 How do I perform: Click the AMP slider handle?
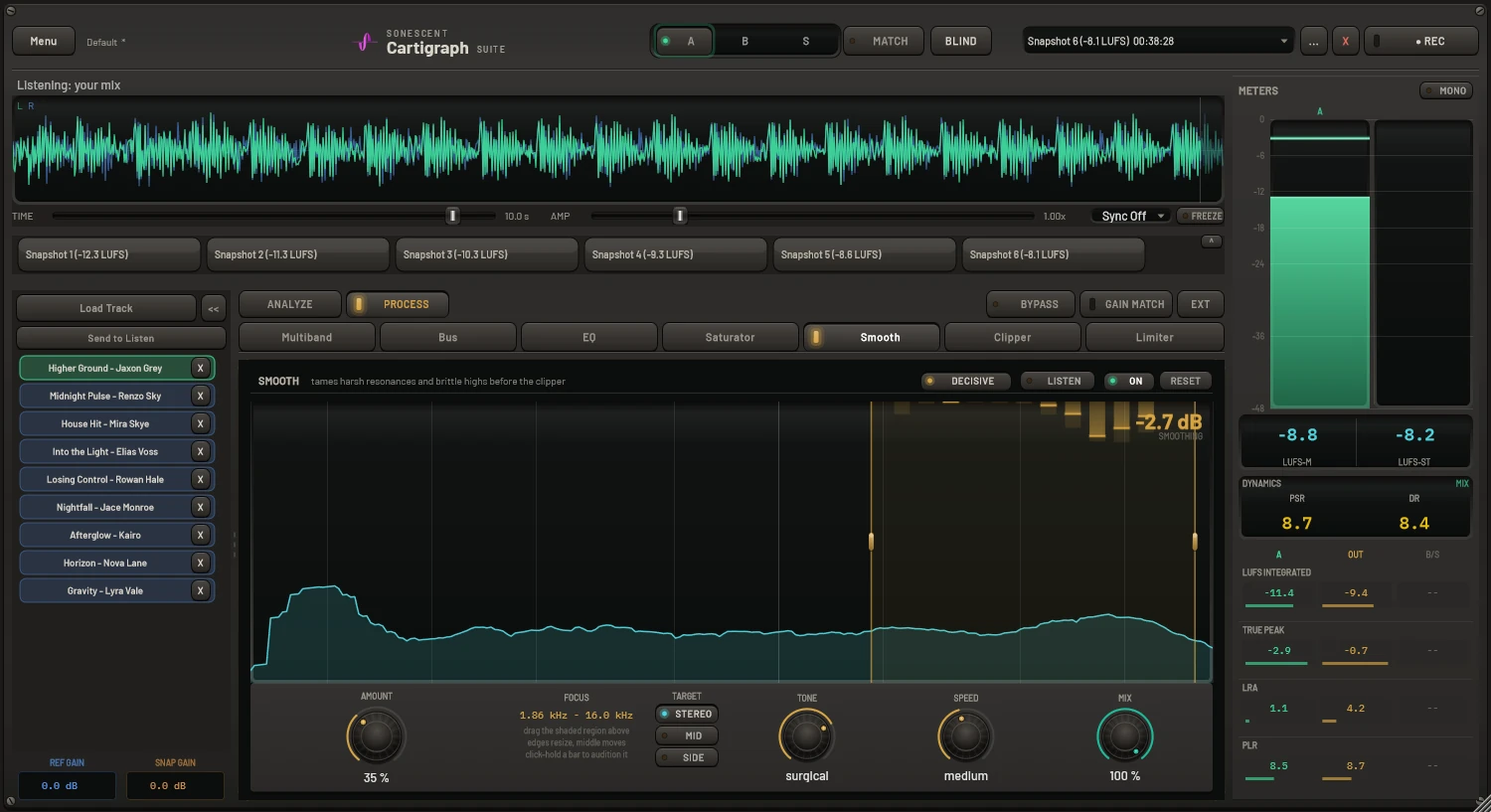pyautogui.click(x=680, y=216)
